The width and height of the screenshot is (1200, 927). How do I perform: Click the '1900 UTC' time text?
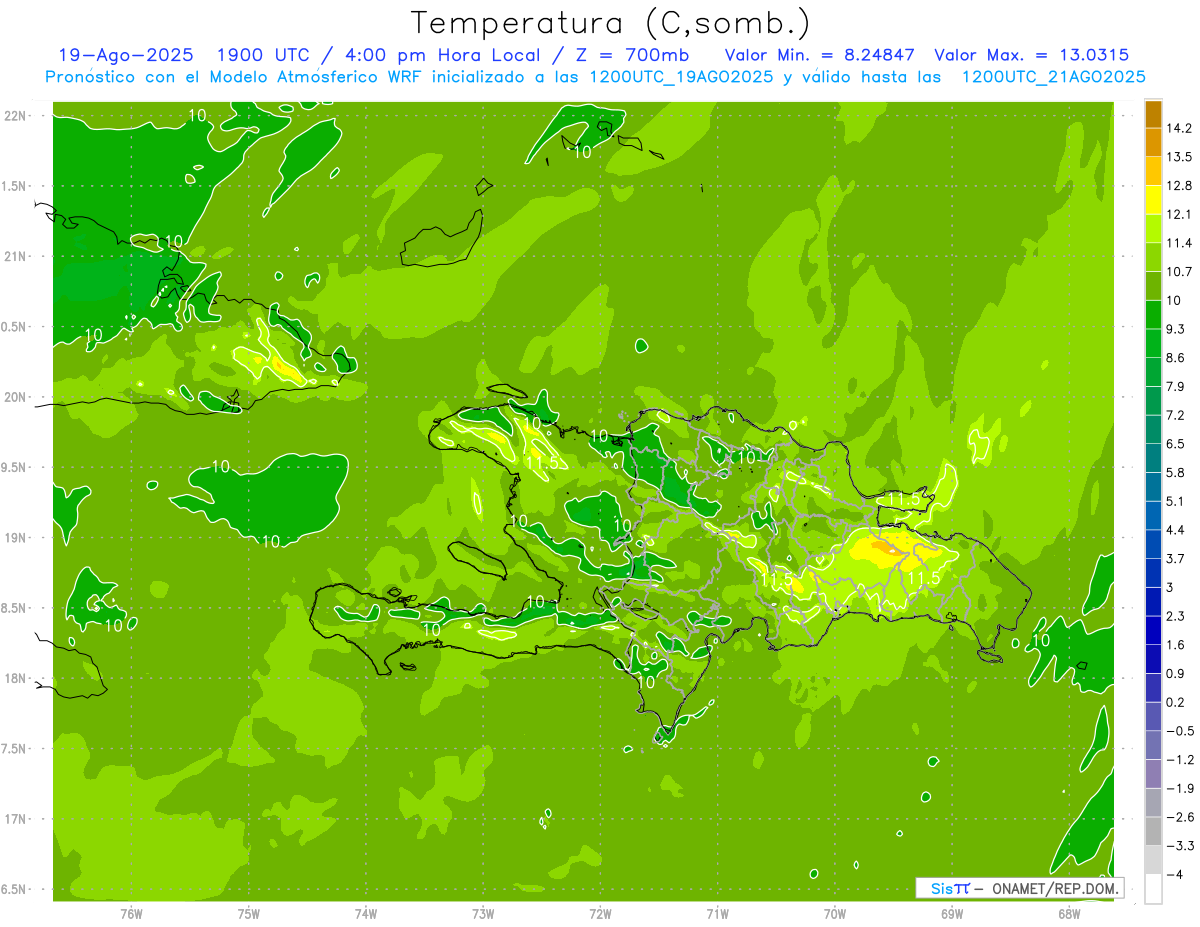pos(266,55)
